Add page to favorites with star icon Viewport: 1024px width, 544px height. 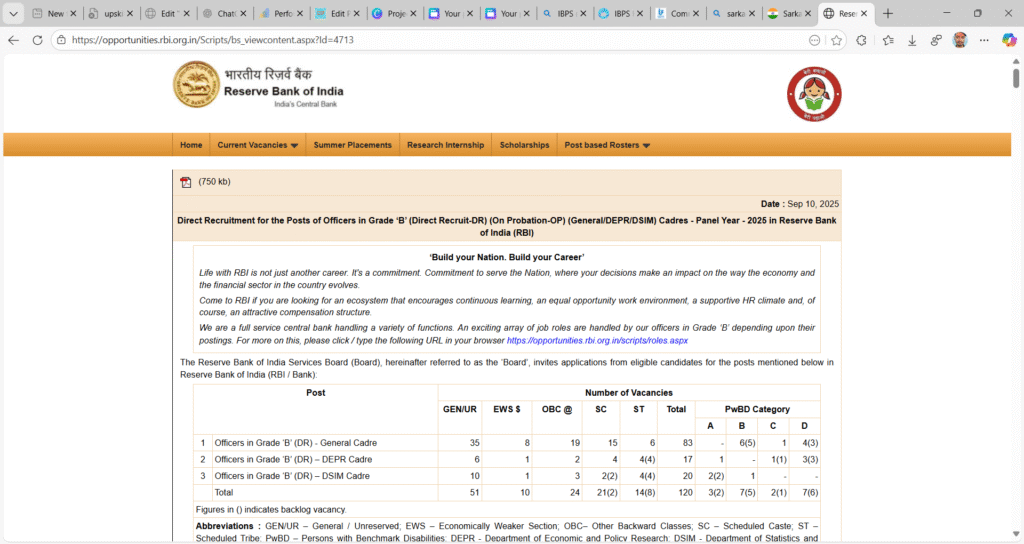click(836, 40)
